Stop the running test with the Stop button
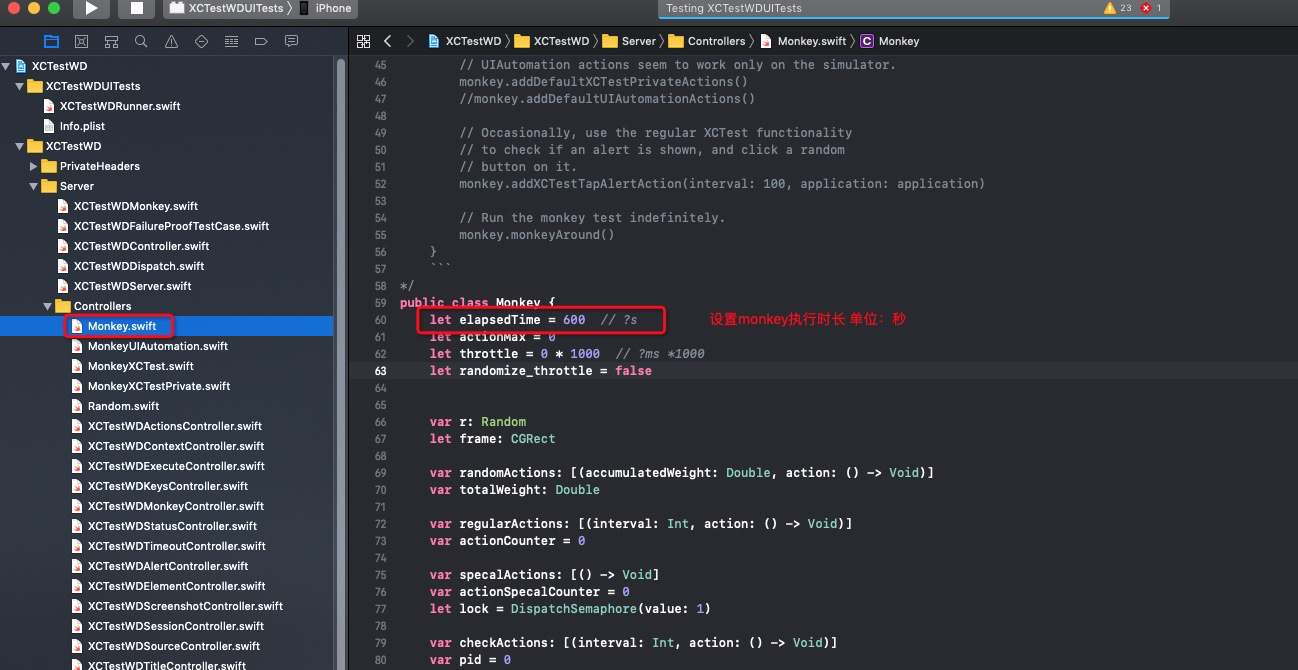This screenshot has height=670, width=1298. [137, 8]
